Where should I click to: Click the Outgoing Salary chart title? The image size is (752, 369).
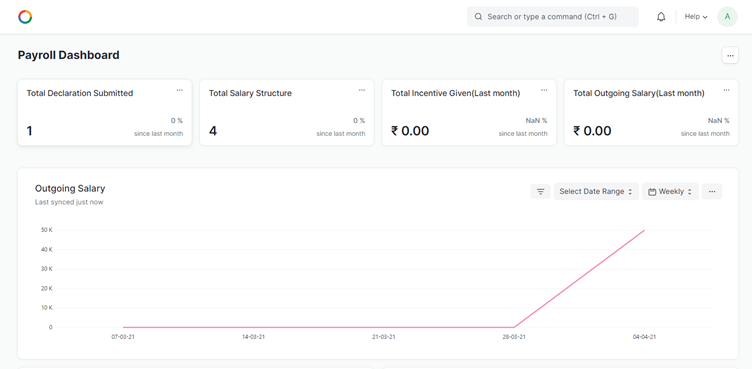70,189
